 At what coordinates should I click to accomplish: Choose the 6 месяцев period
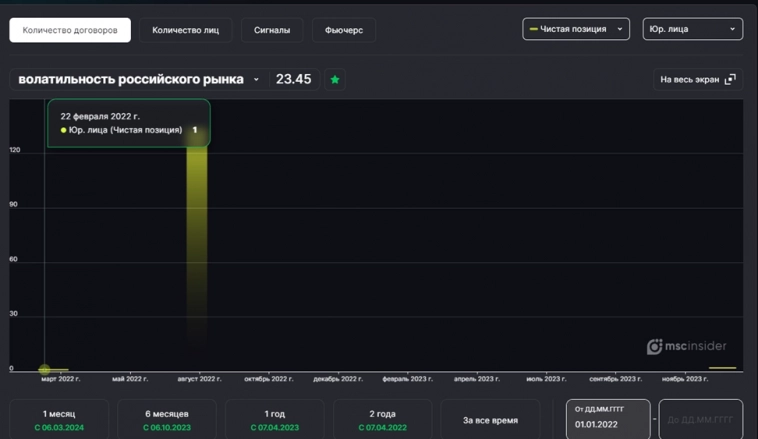click(x=167, y=420)
